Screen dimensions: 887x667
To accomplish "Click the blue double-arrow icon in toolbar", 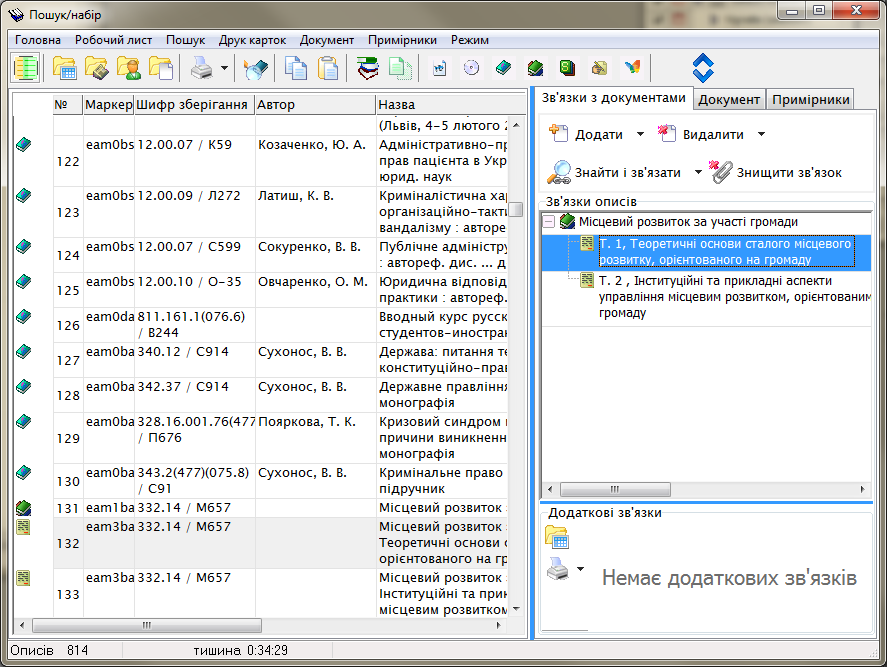I will tap(703, 68).
